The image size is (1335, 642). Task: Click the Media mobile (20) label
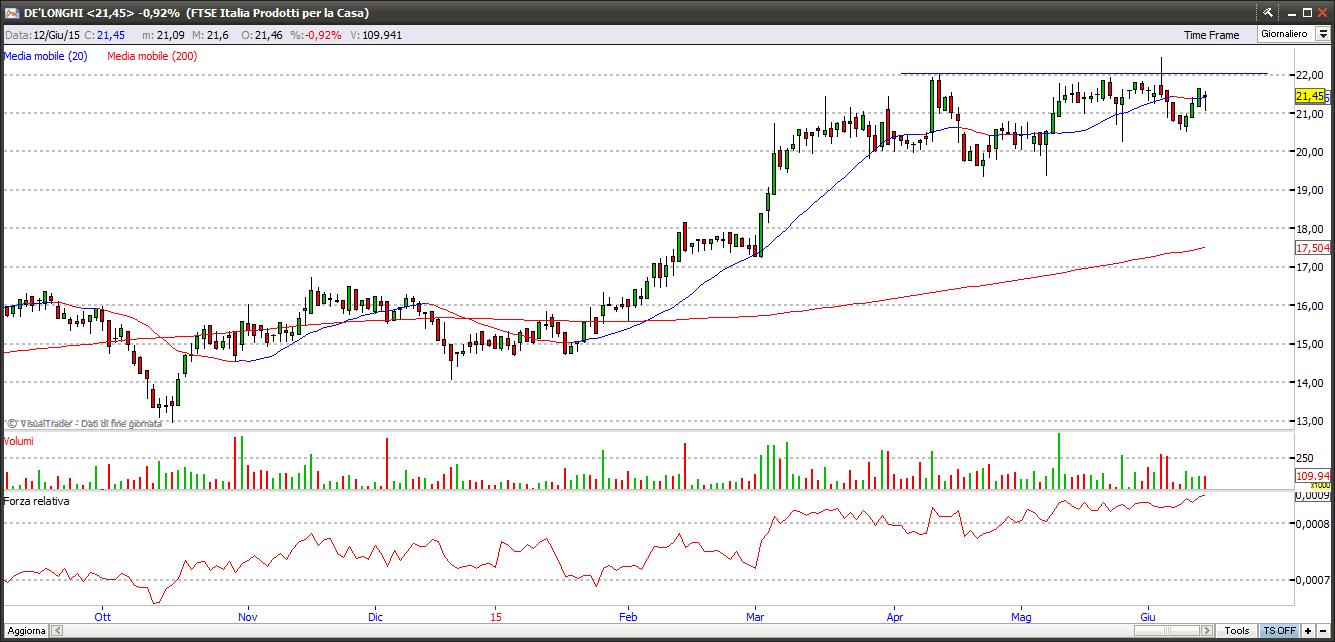(x=46, y=56)
